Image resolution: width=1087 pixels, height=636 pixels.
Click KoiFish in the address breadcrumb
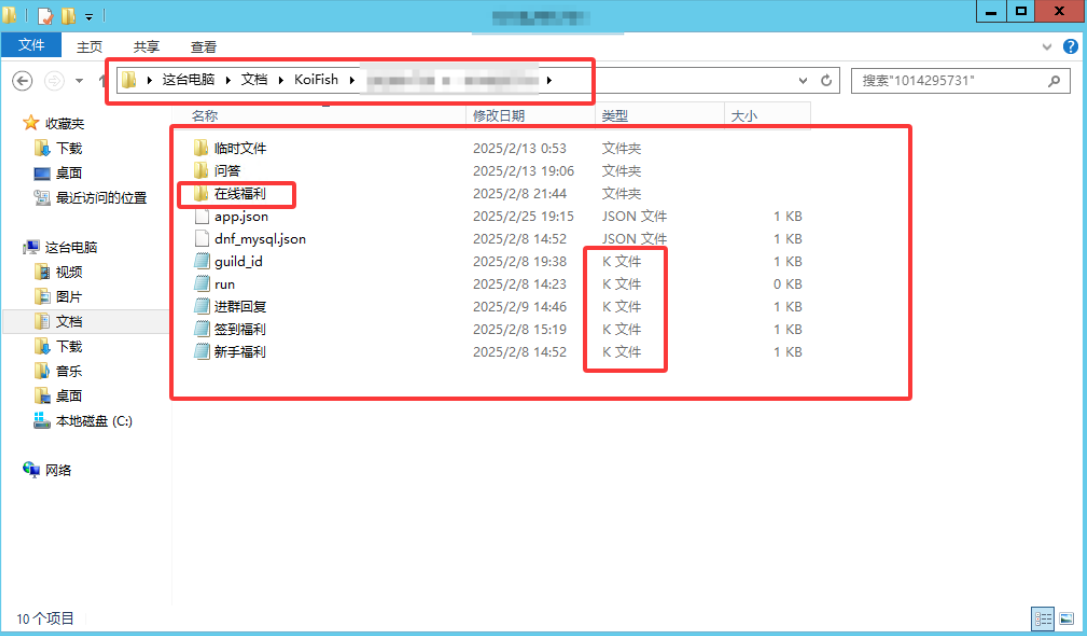(316, 80)
